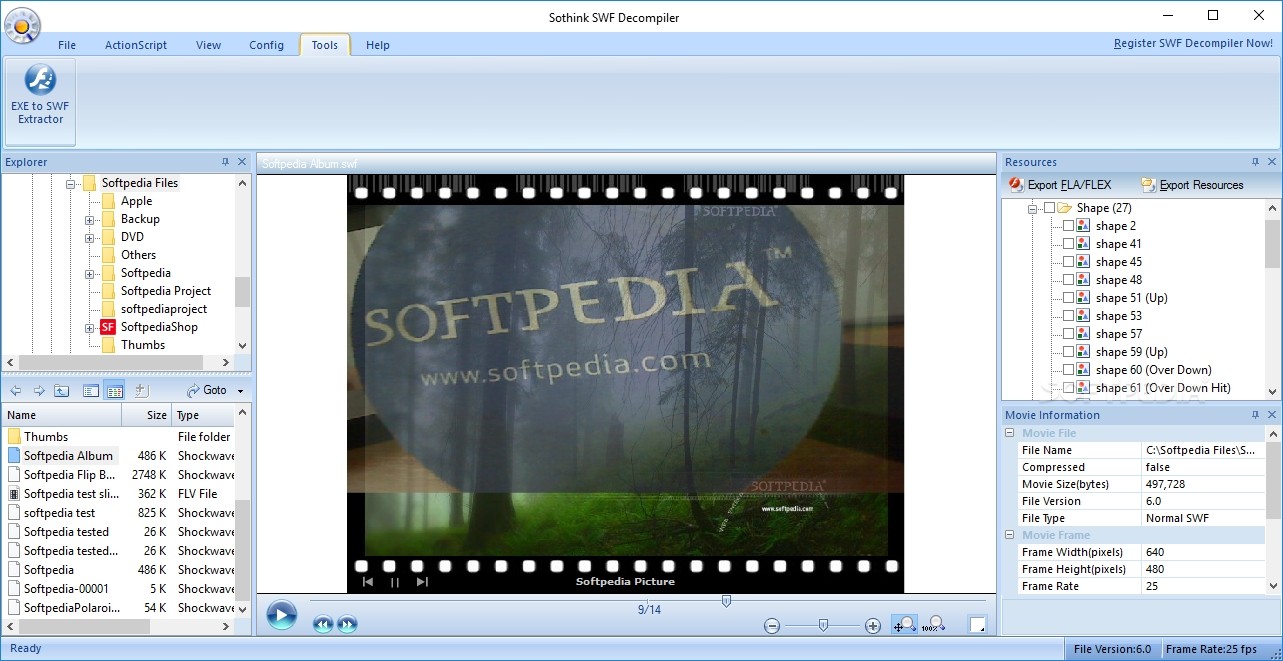Viewport: 1283px width, 661px height.
Task: Collapse the Shape (27) resource group
Action: (x=1031, y=208)
